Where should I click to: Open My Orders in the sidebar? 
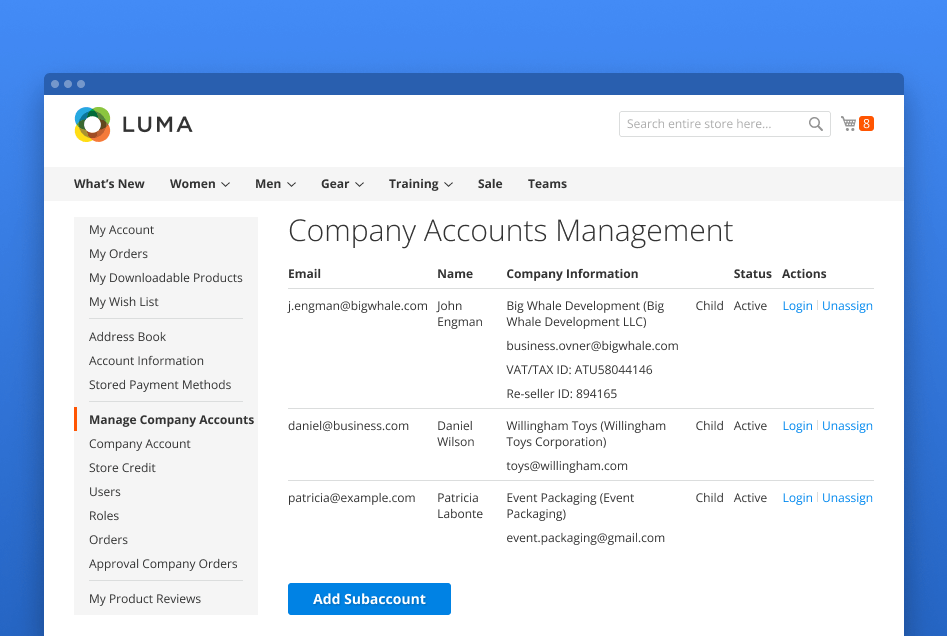point(118,253)
